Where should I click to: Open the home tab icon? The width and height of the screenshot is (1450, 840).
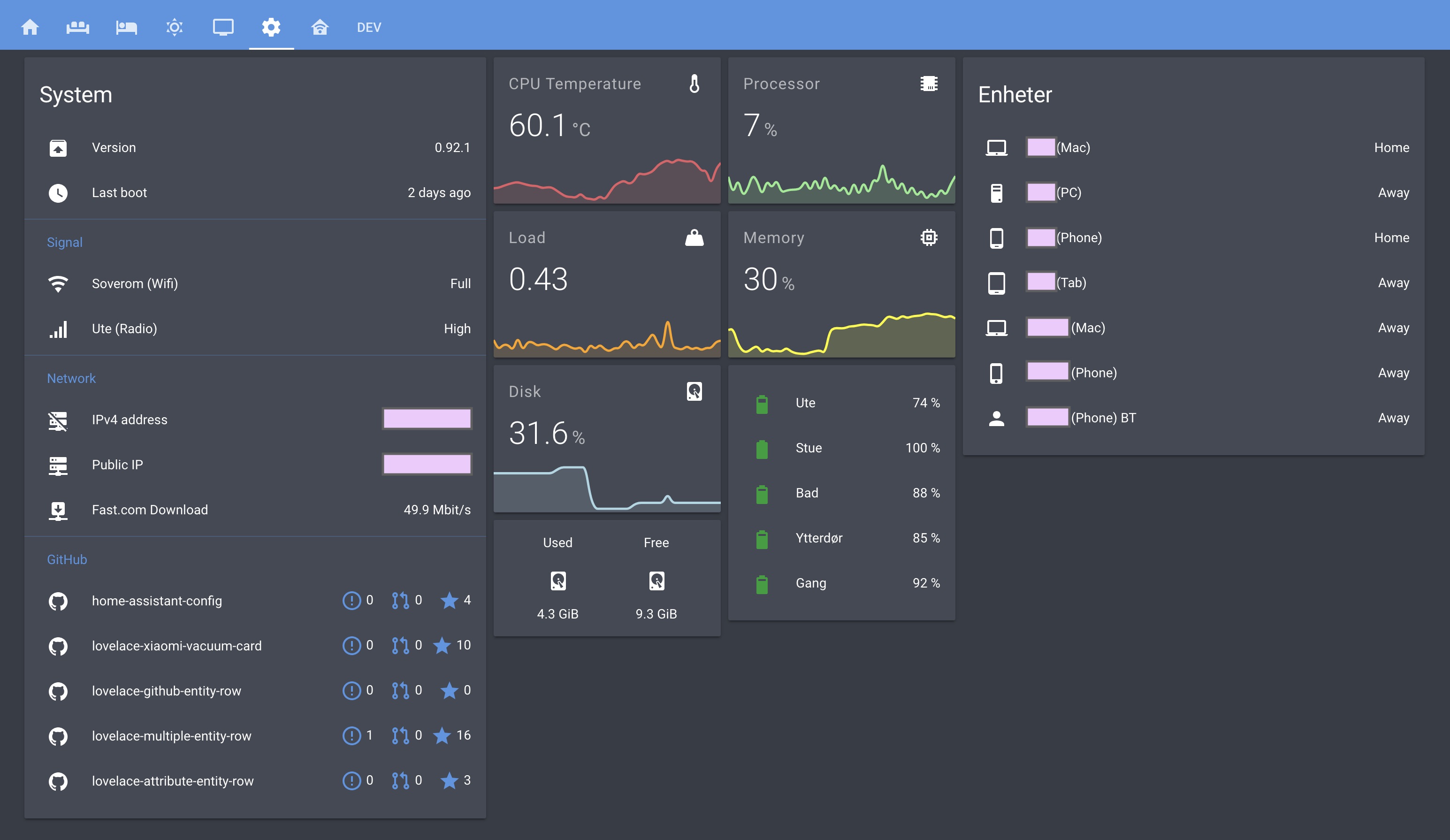pyautogui.click(x=30, y=27)
